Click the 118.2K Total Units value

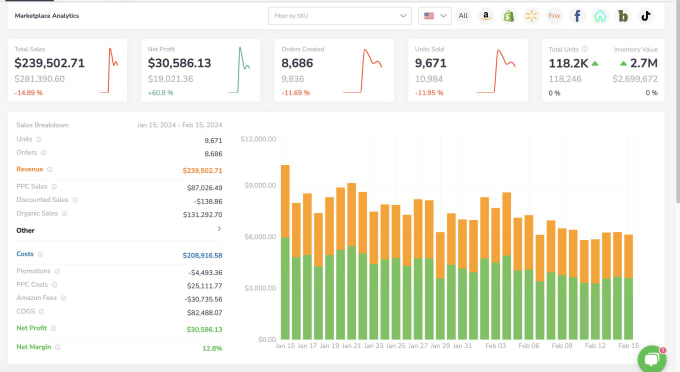pyautogui.click(x=569, y=64)
